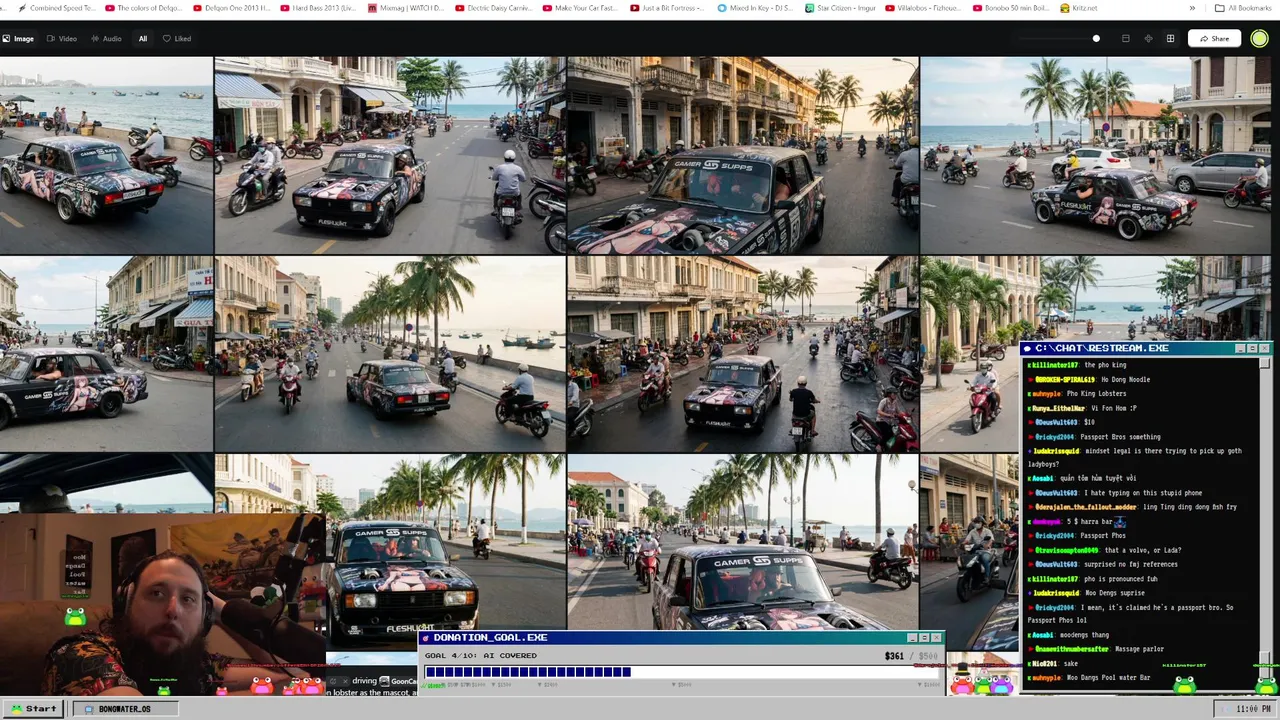Open front-view car with FLESHLIGHT bumper image
This screenshot has height=720, width=1280.
point(390,155)
